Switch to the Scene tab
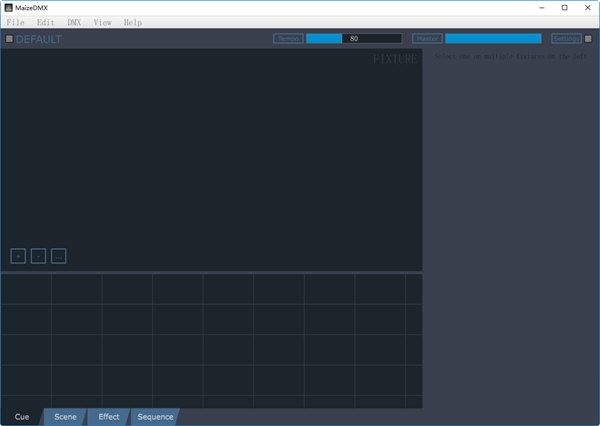600x426 pixels. tap(65, 417)
